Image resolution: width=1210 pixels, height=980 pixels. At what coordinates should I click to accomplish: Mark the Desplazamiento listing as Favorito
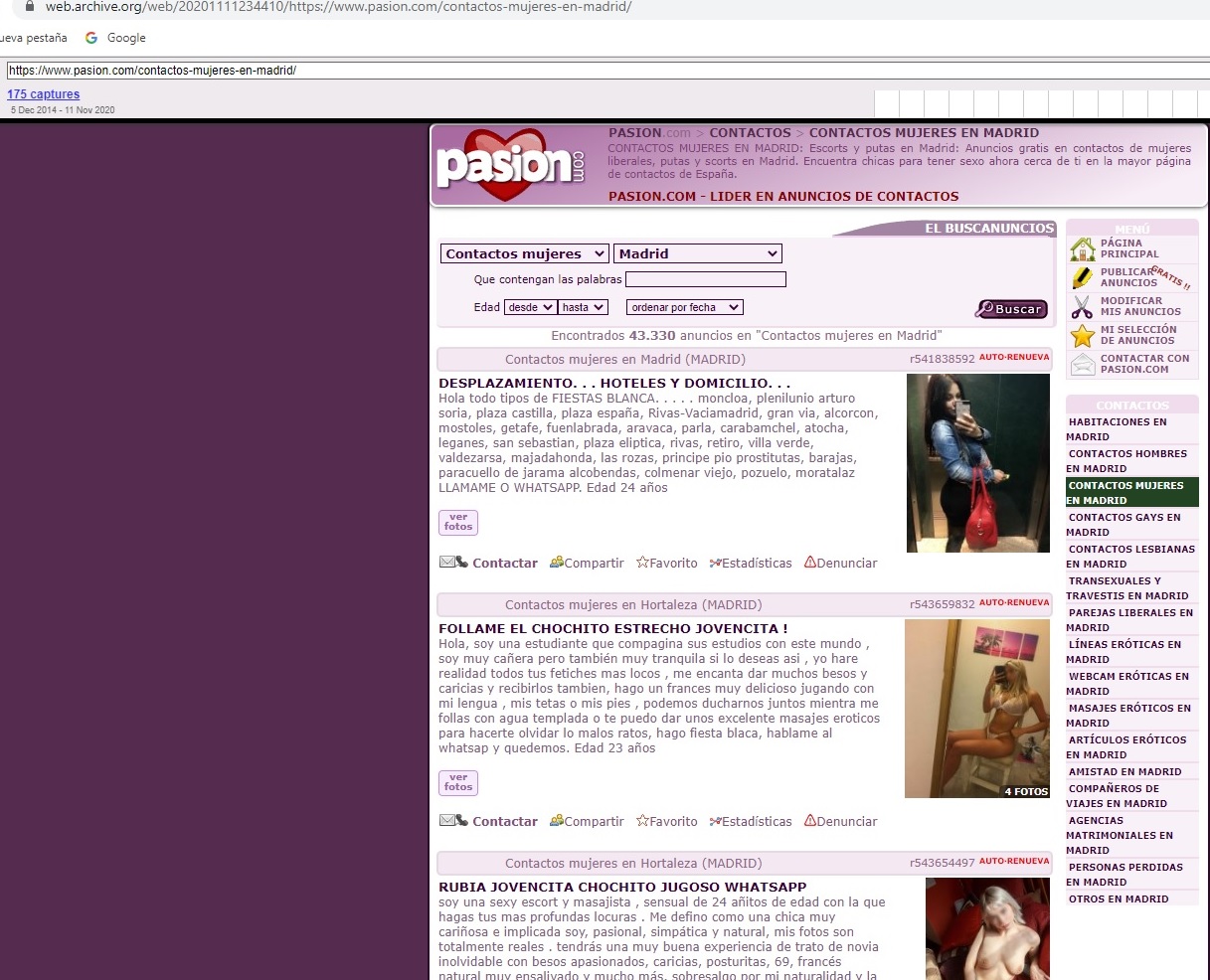[x=667, y=563]
